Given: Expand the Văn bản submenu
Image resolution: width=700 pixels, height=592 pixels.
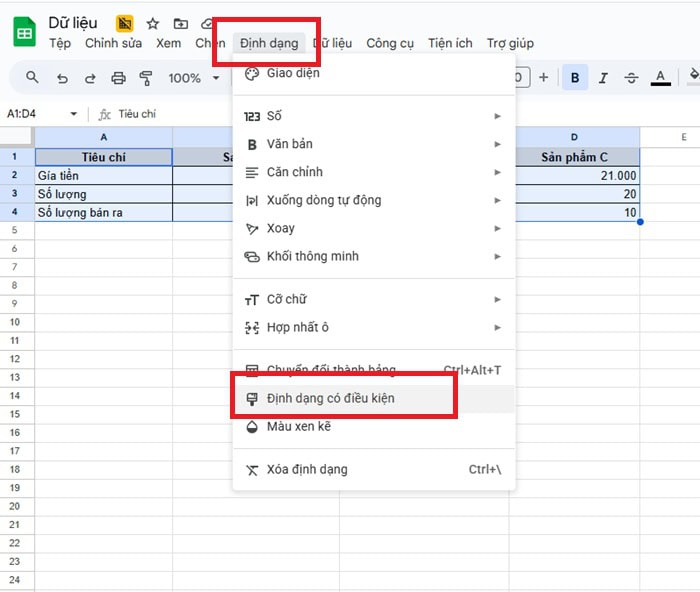Looking at the screenshot, I should pos(374,144).
